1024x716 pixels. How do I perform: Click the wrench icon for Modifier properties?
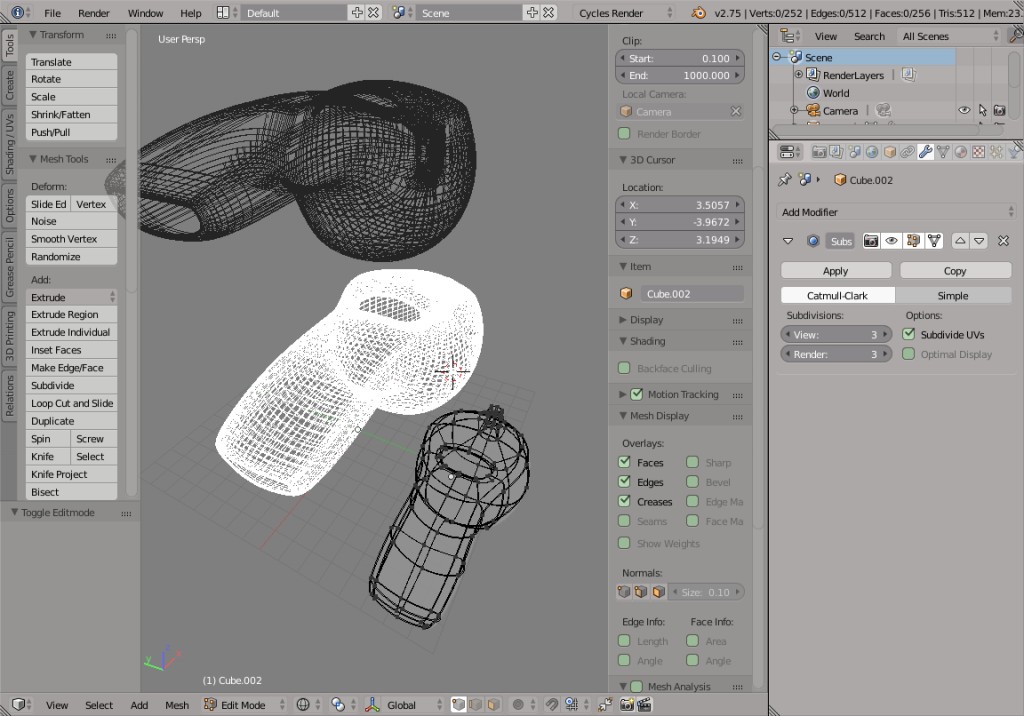tap(925, 152)
